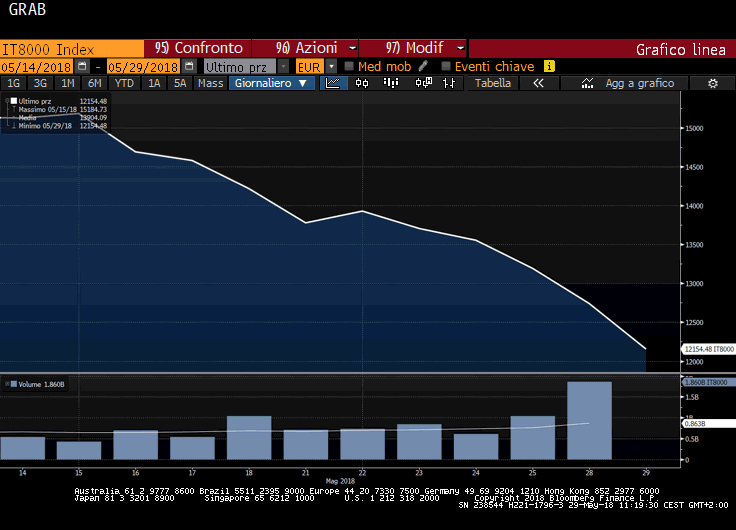Expand the Giornaliero frequency dropdown
This screenshot has width=736, height=530.
pyautogui.click(x=271, y=84)
